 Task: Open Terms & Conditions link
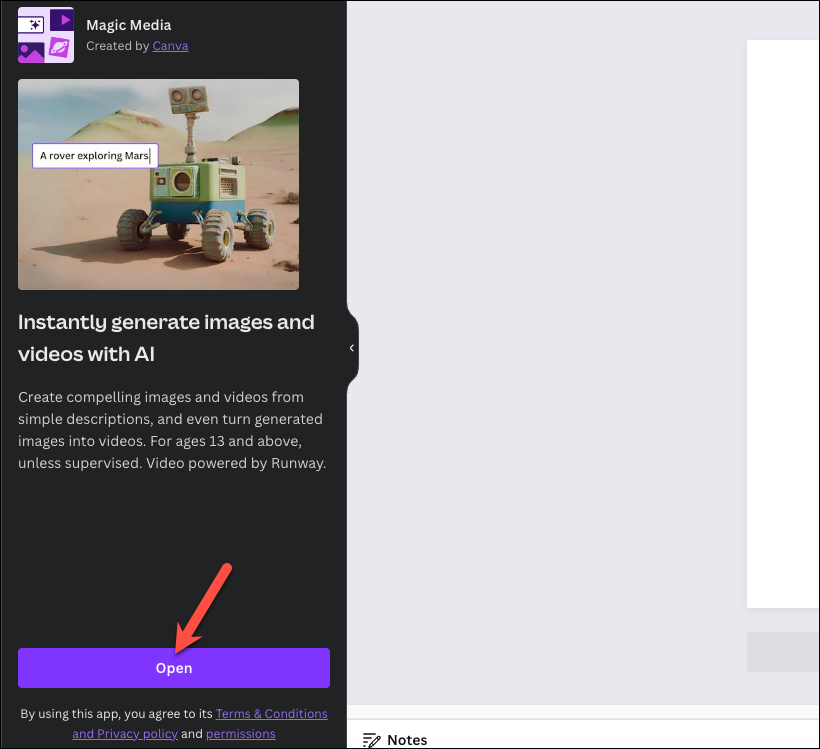(271, 713)
